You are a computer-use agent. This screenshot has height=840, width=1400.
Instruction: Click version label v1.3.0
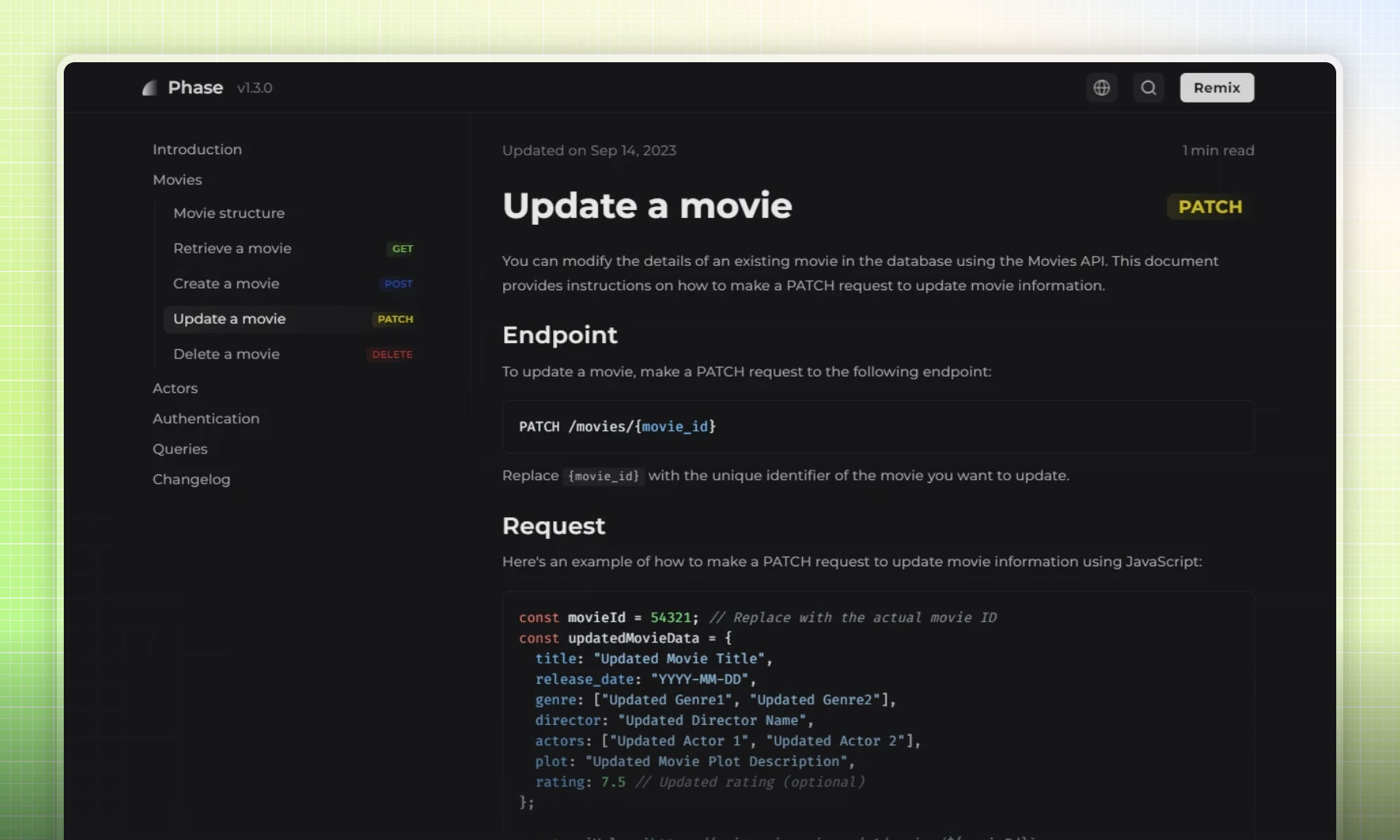[254, 88]
